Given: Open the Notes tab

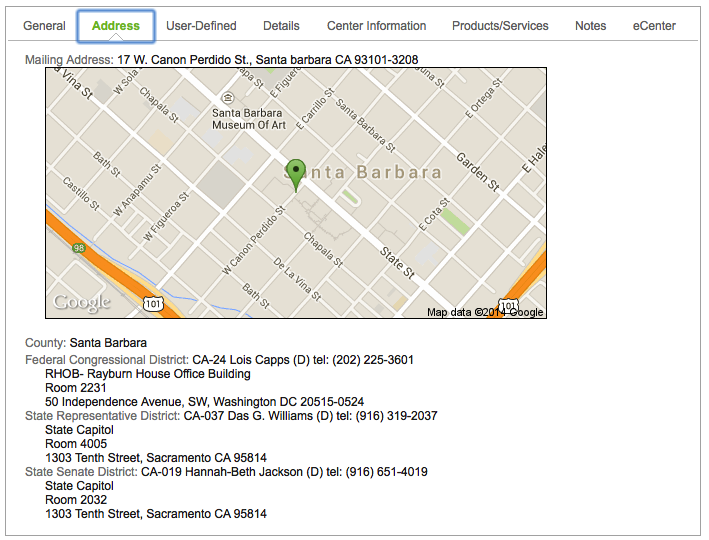Looking at the screenshot, I should [590, 26].
